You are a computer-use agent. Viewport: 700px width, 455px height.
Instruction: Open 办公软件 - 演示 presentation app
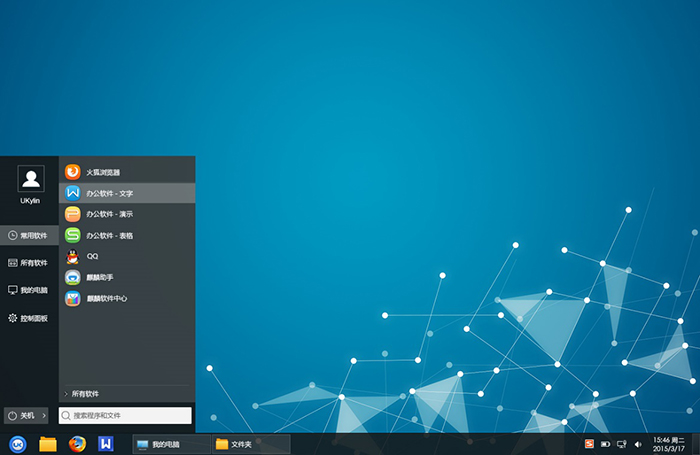pos(108,214)
